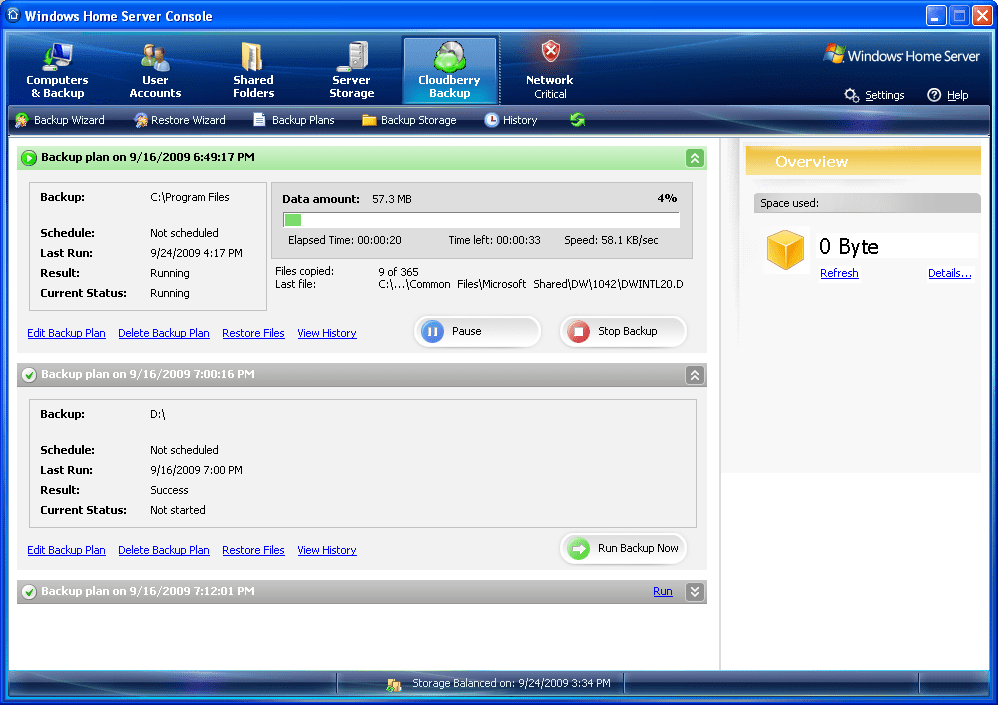This screenshot has width=998, height=705.
Task: Open the Server Storage tab
Action: coord(351,71)
